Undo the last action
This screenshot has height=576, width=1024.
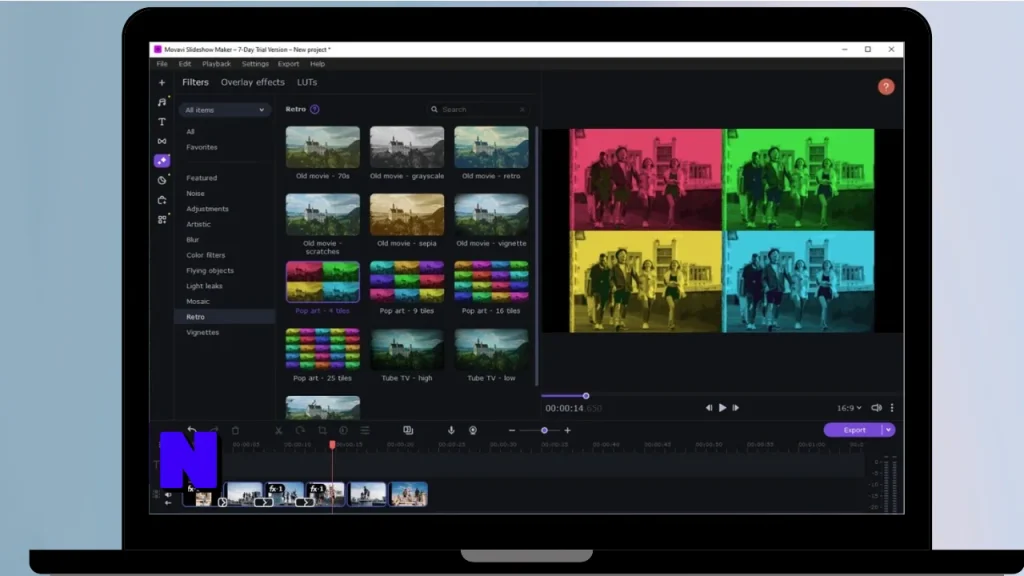click(x=191, y=430)
